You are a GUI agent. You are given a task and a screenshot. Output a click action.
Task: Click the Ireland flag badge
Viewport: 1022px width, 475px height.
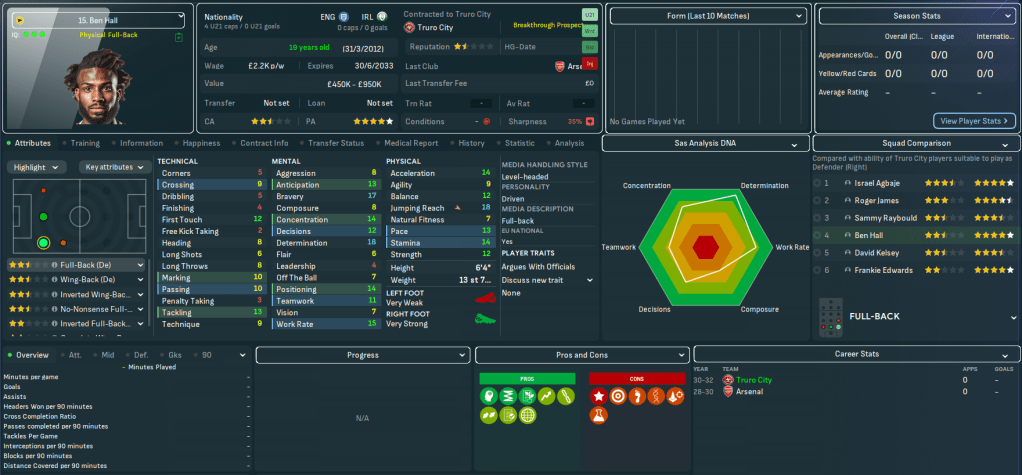pos(382,17)
